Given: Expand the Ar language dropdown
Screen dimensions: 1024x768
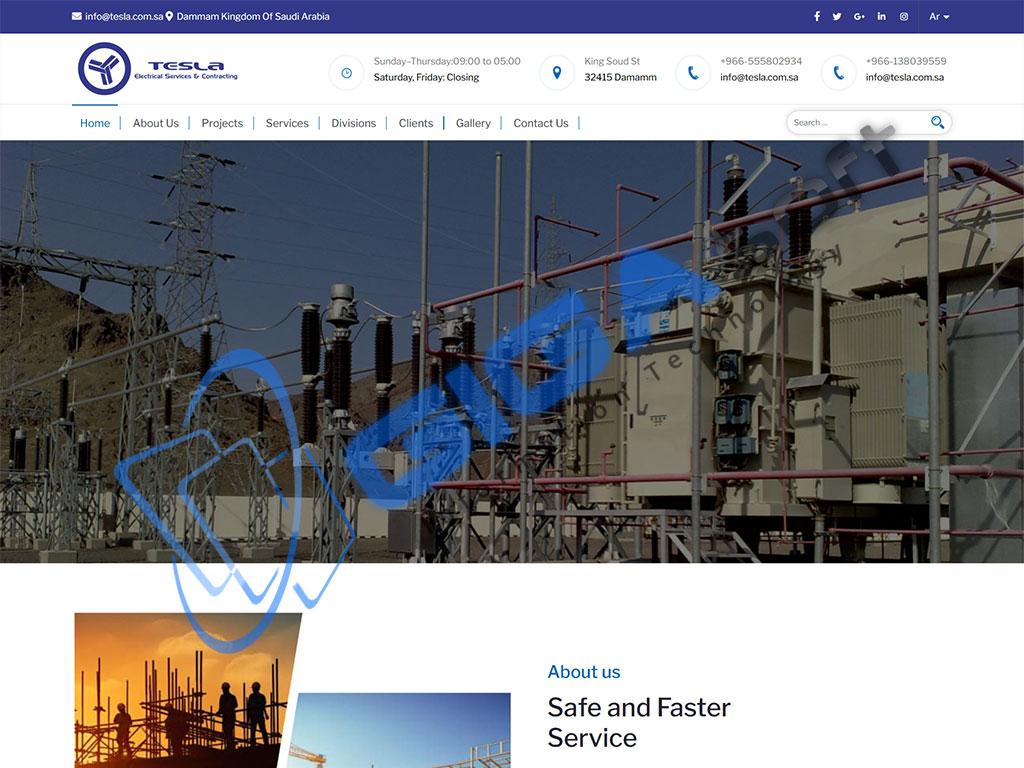Looking at the screenshot, I should pyautogui.click(x=939, y=17).
